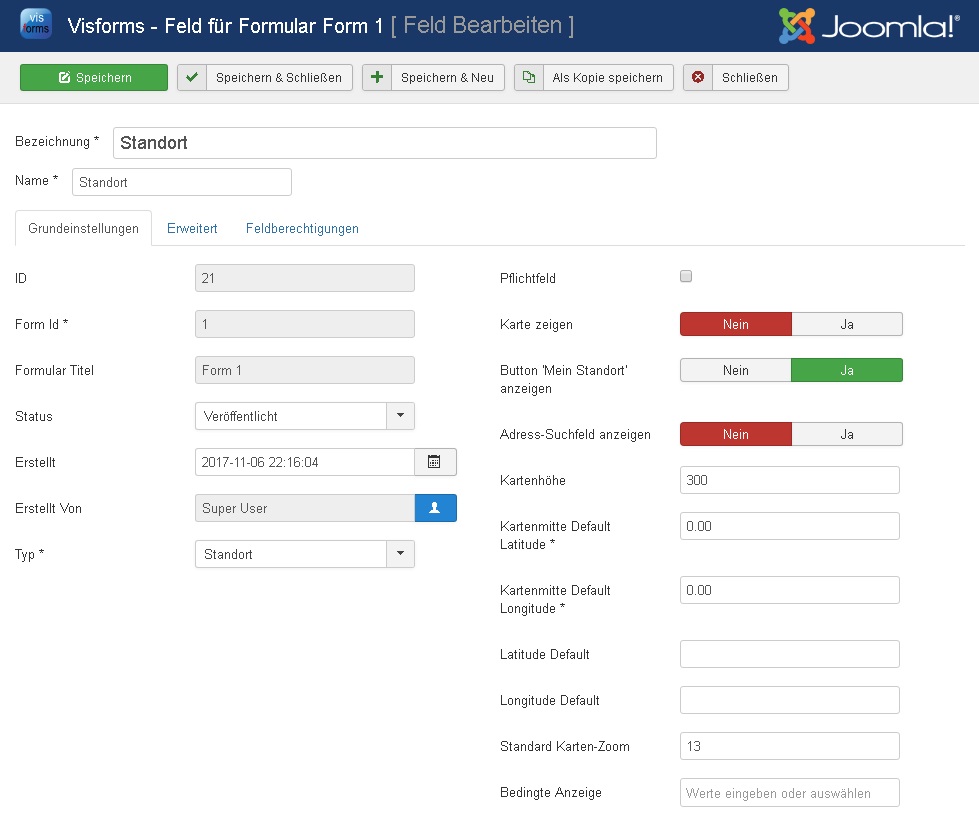Click the Visforms logo icon
The image size is (979, 837).
tap(35, 25)
